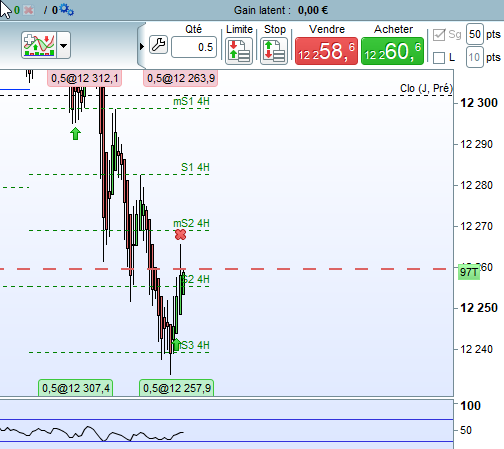Toggle the Sg stop checkbox

click(439, 35)
